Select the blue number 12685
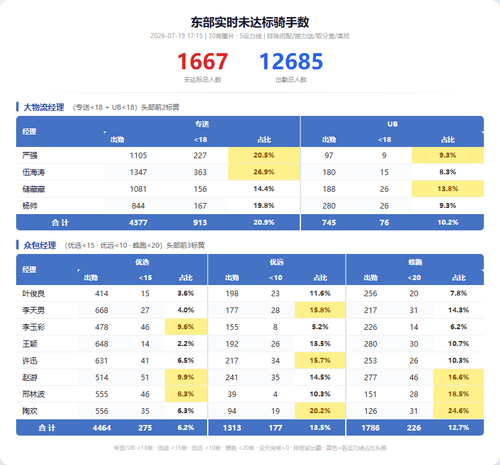The image size is (500, 465). [291, 62]
